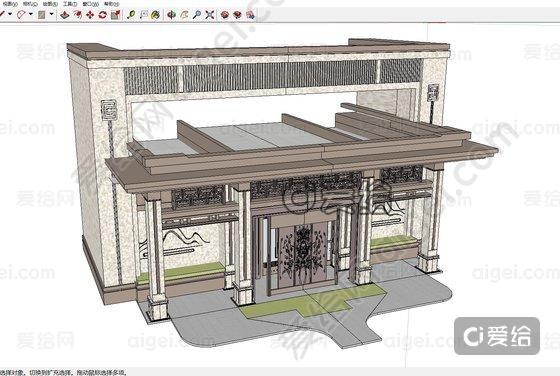Activate the Tape Measure tool

coord(131,15)
